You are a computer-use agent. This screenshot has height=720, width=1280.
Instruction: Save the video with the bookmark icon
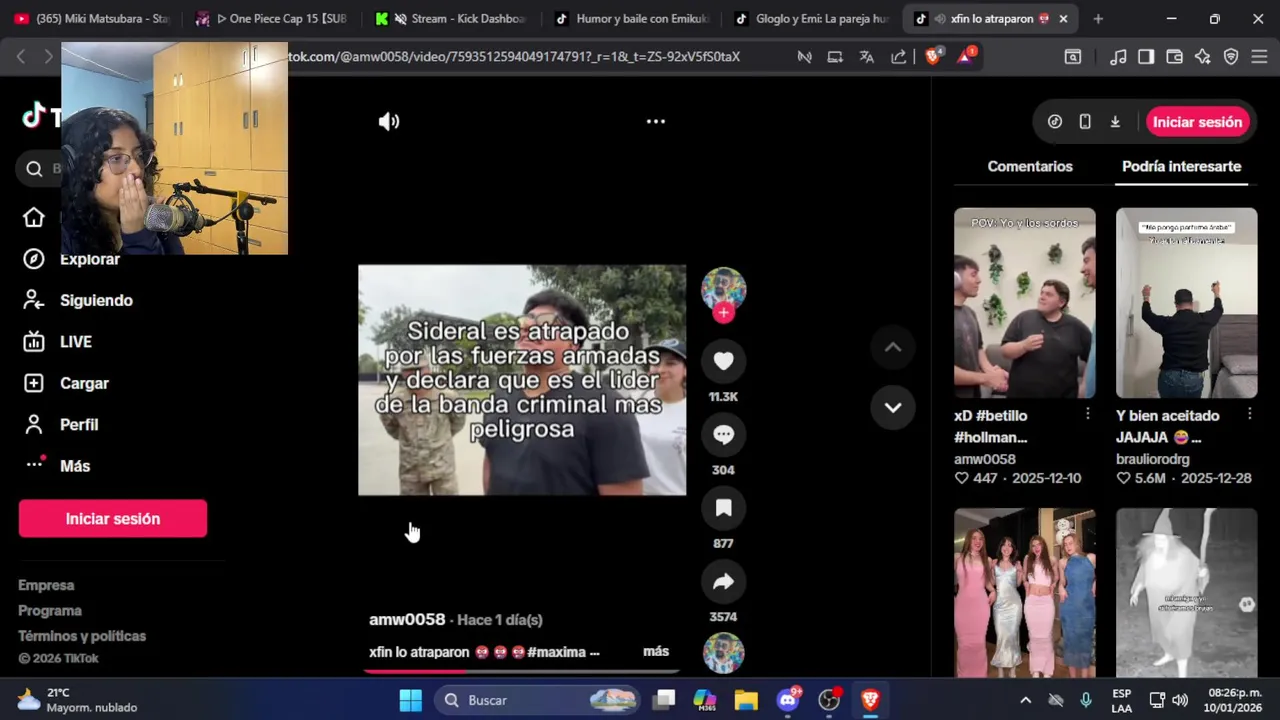723,508
